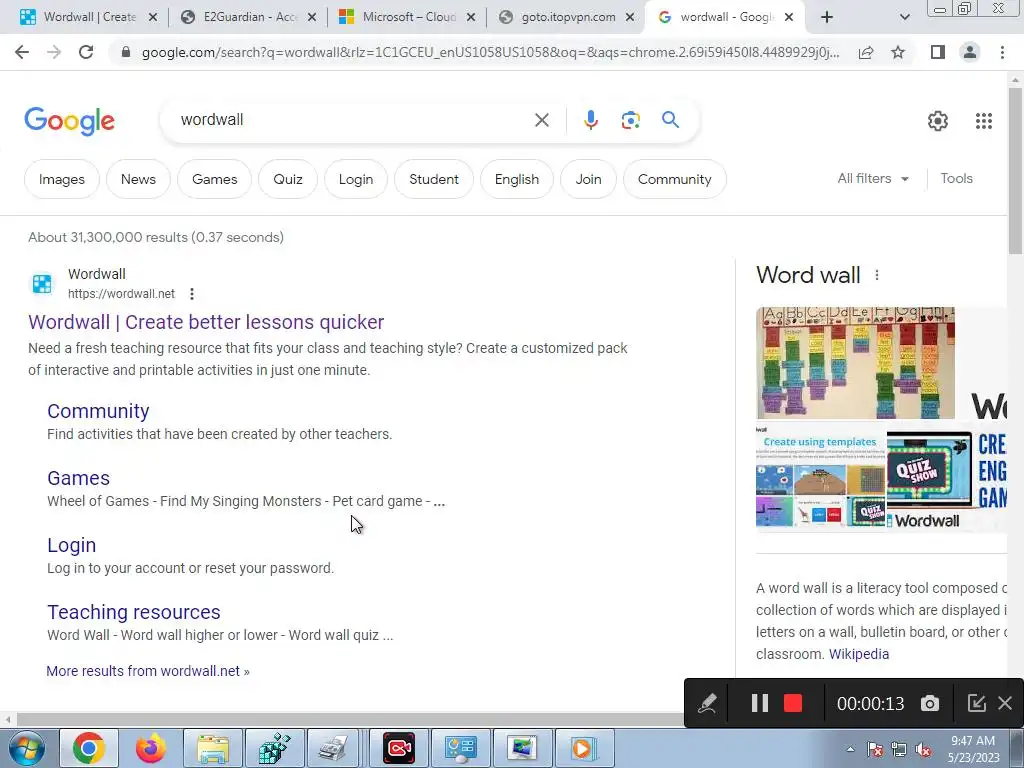The image size is (1024, 768).
Task: Select the Student filter chip
Action: pos(434,179)
